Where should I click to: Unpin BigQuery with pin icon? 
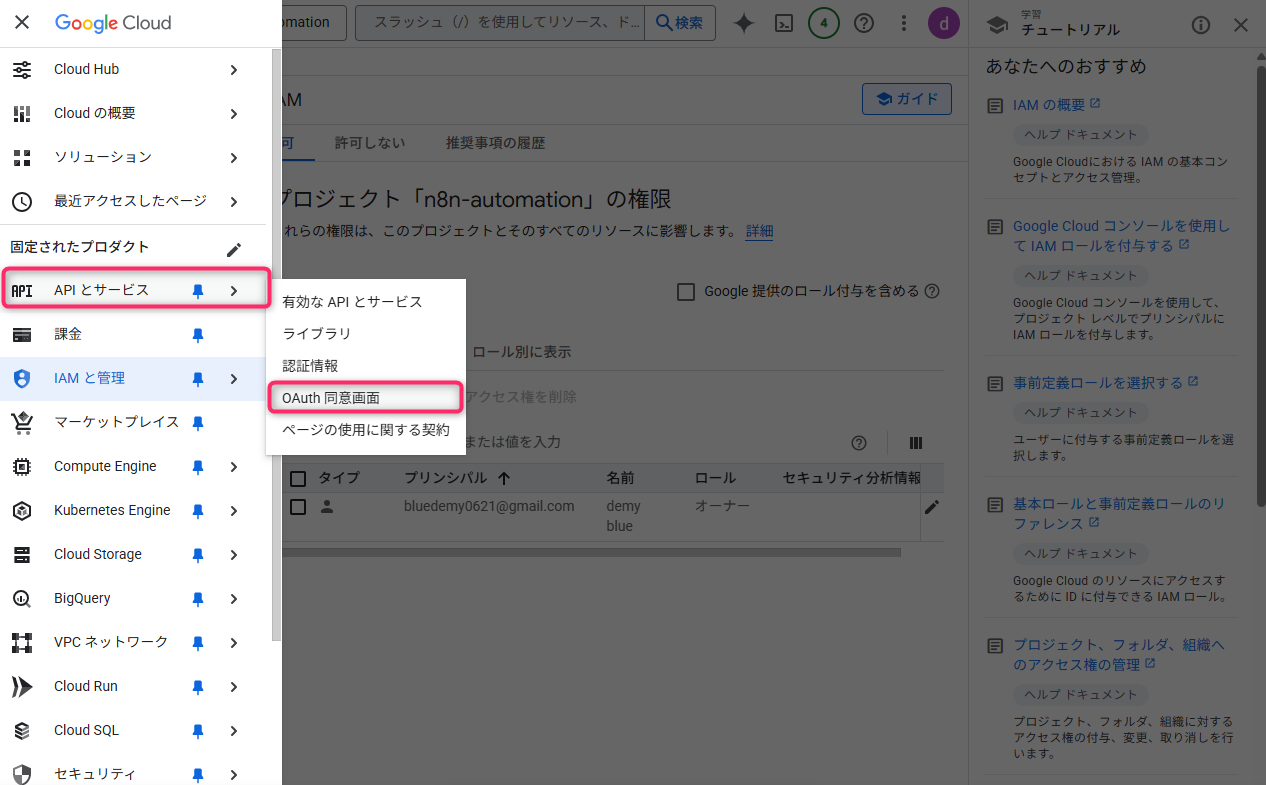coord(198,598)
